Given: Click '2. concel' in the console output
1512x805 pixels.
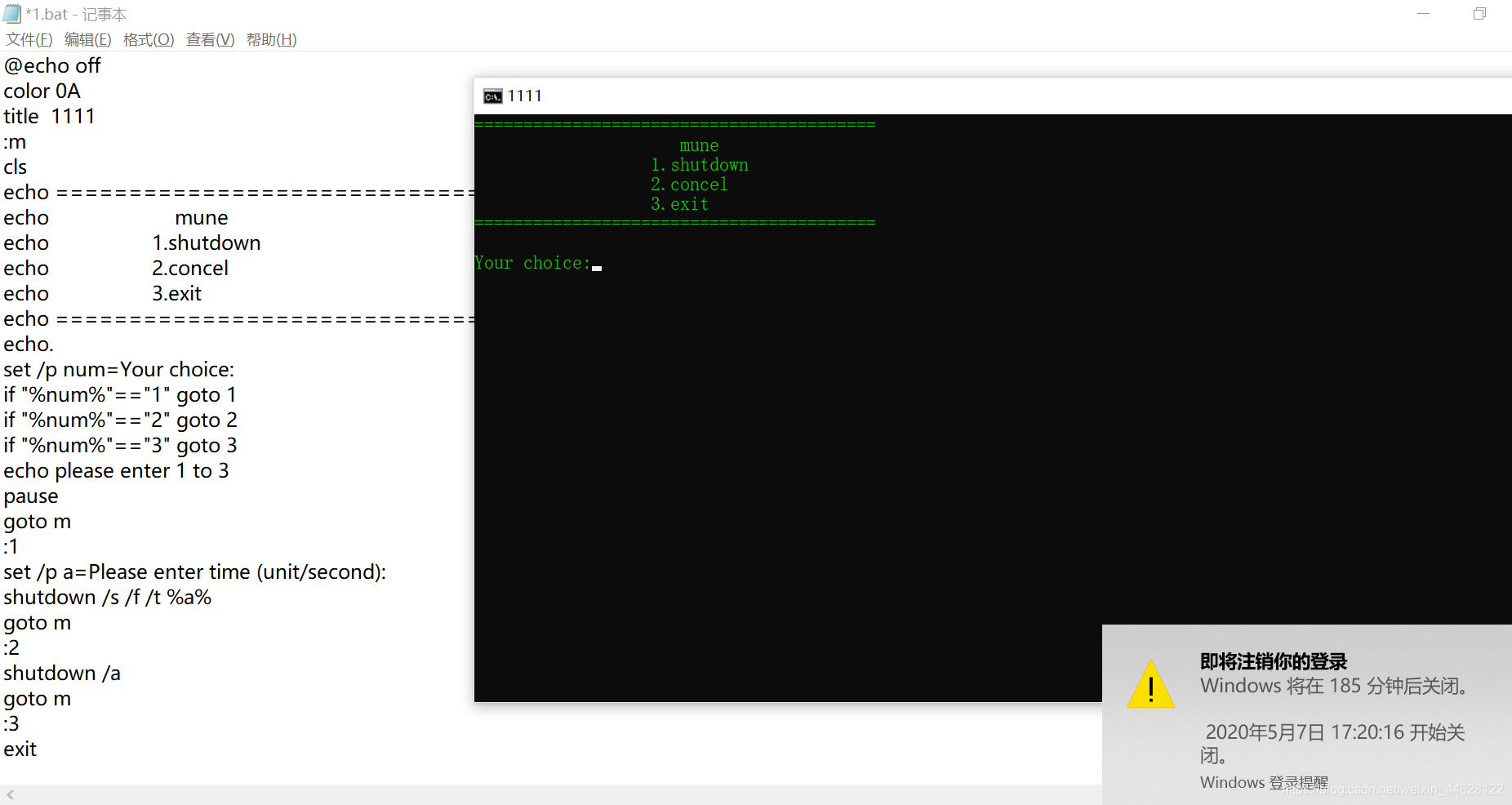Looking at the screenshot, I should pyautogui.click(x=689, y=185).
